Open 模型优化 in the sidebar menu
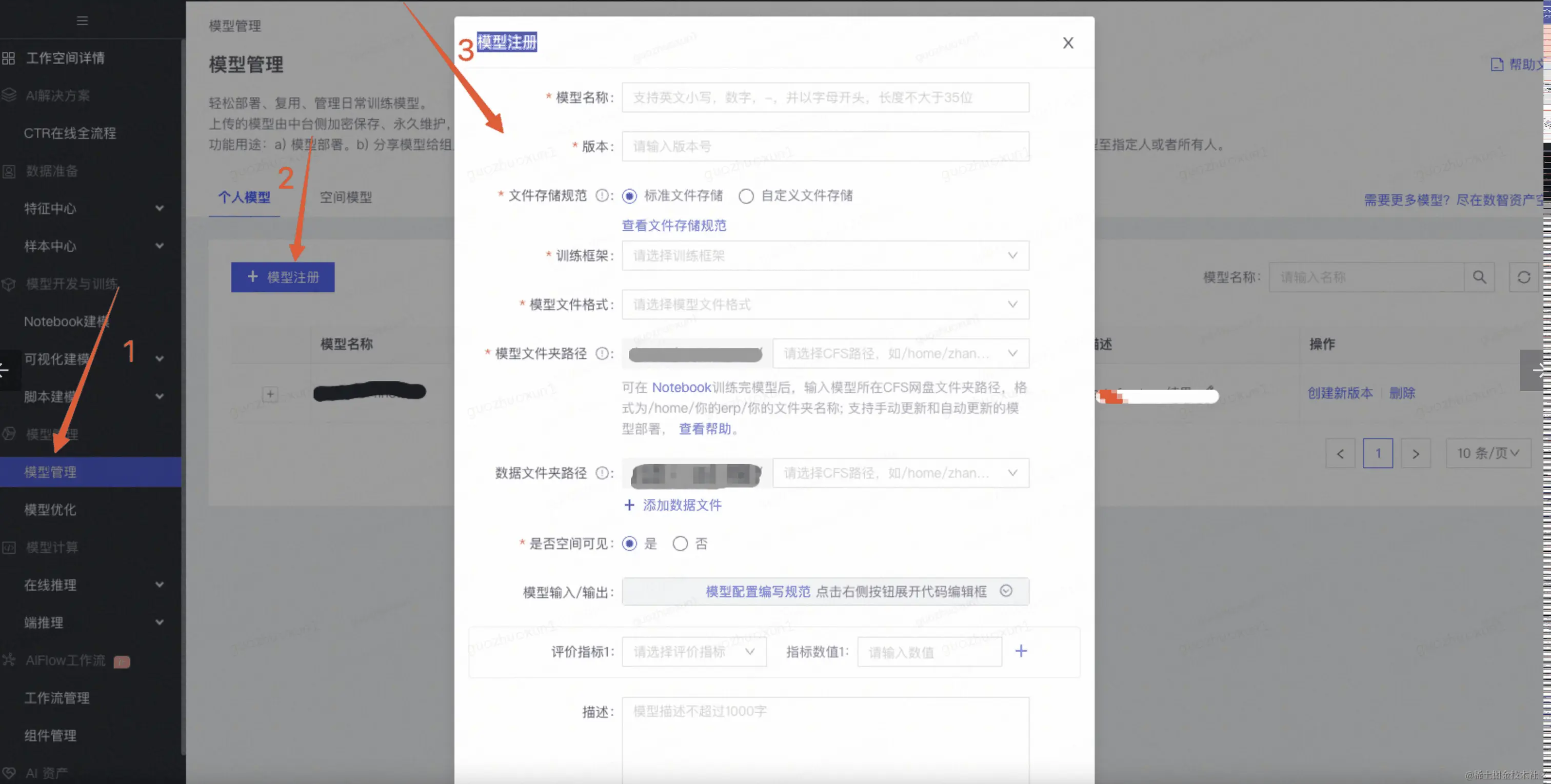This screenshot has height=784, width=1551. [x=50, y=509]
